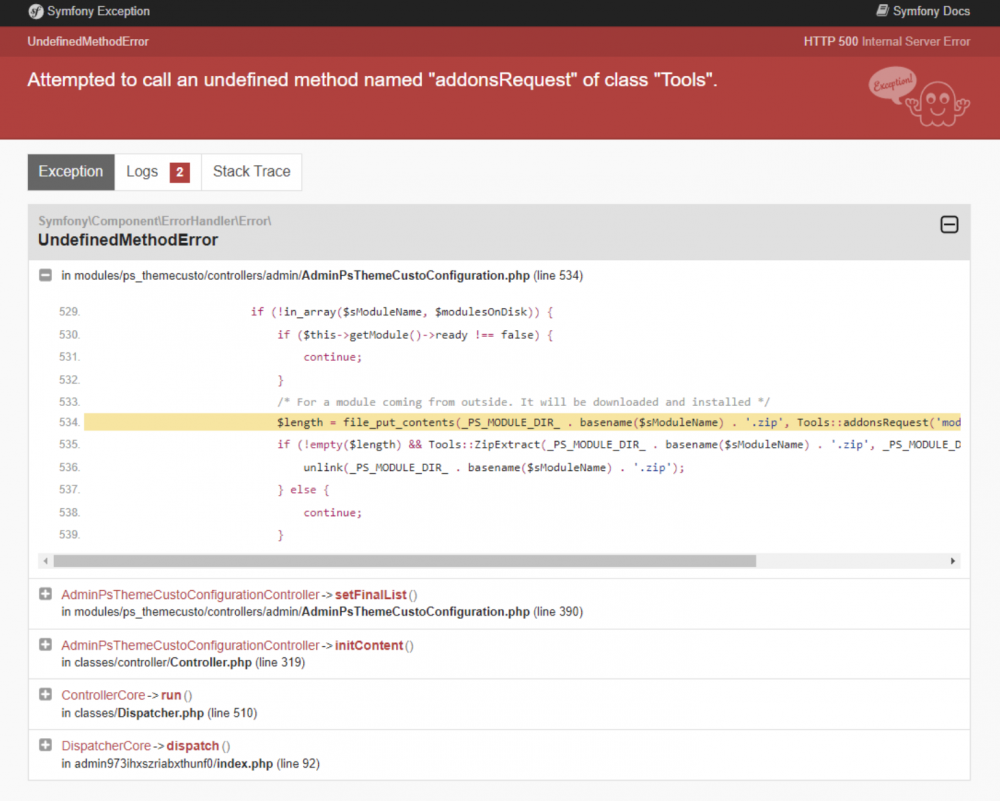
Task: Collapse the UndefinedMethodError panel with minus icon
Action: (948, 226)
